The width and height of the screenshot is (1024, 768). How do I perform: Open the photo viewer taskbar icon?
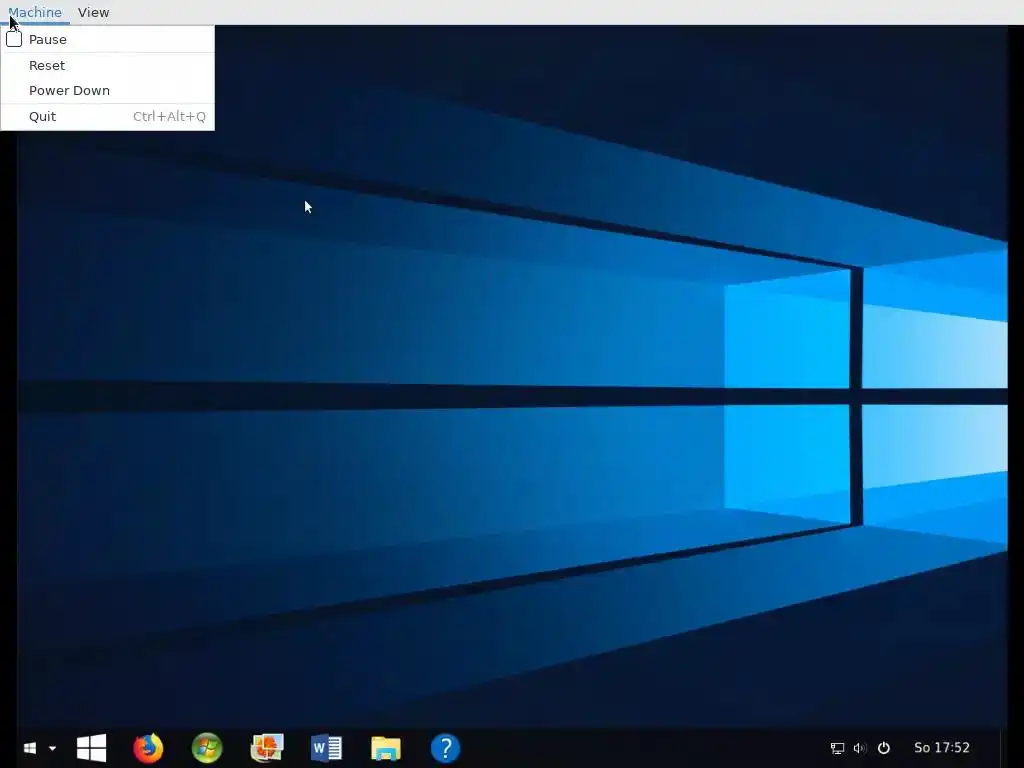click(266, 748)
